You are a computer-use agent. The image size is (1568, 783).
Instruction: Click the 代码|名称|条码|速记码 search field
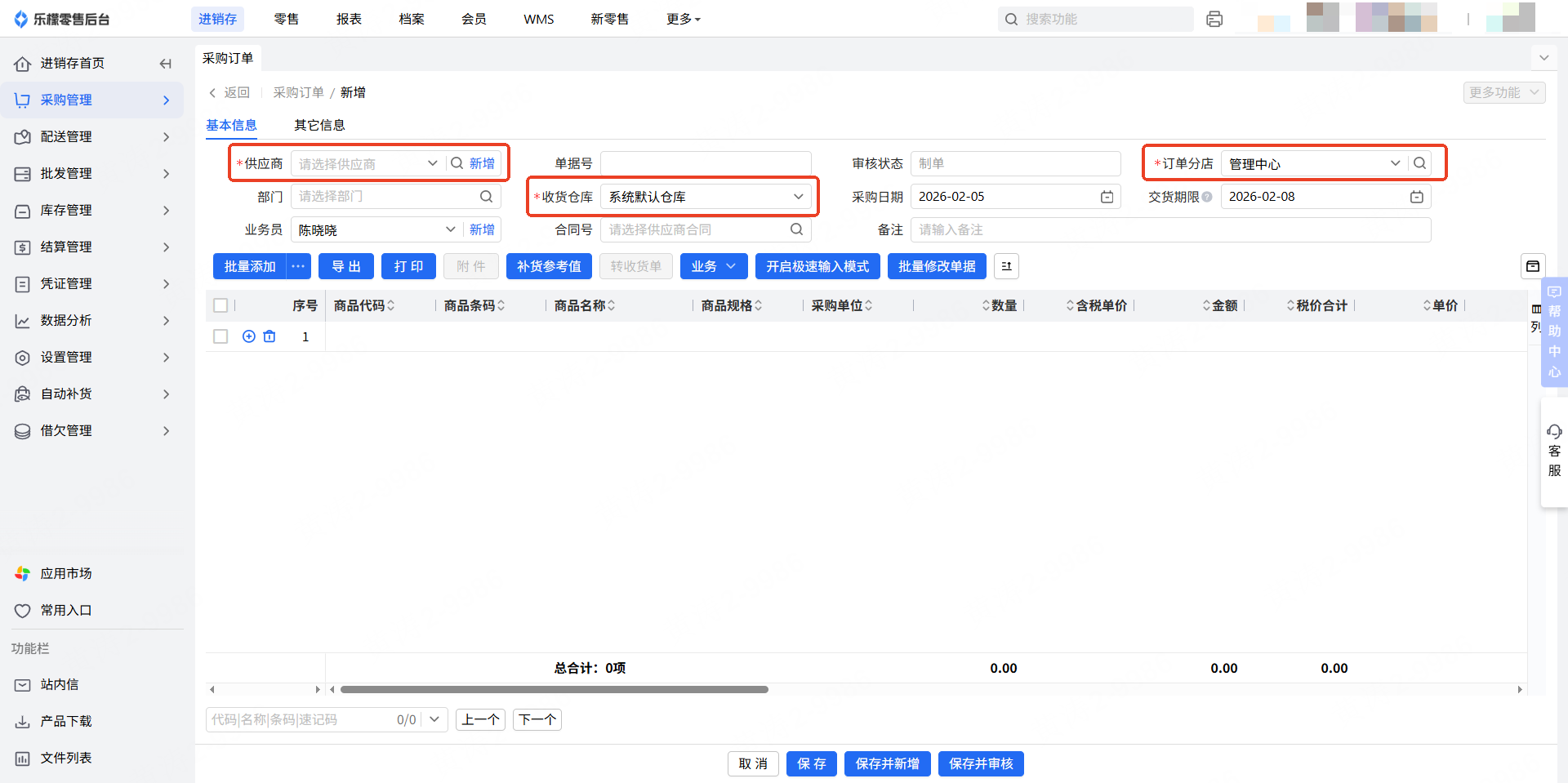pos(301,719)
